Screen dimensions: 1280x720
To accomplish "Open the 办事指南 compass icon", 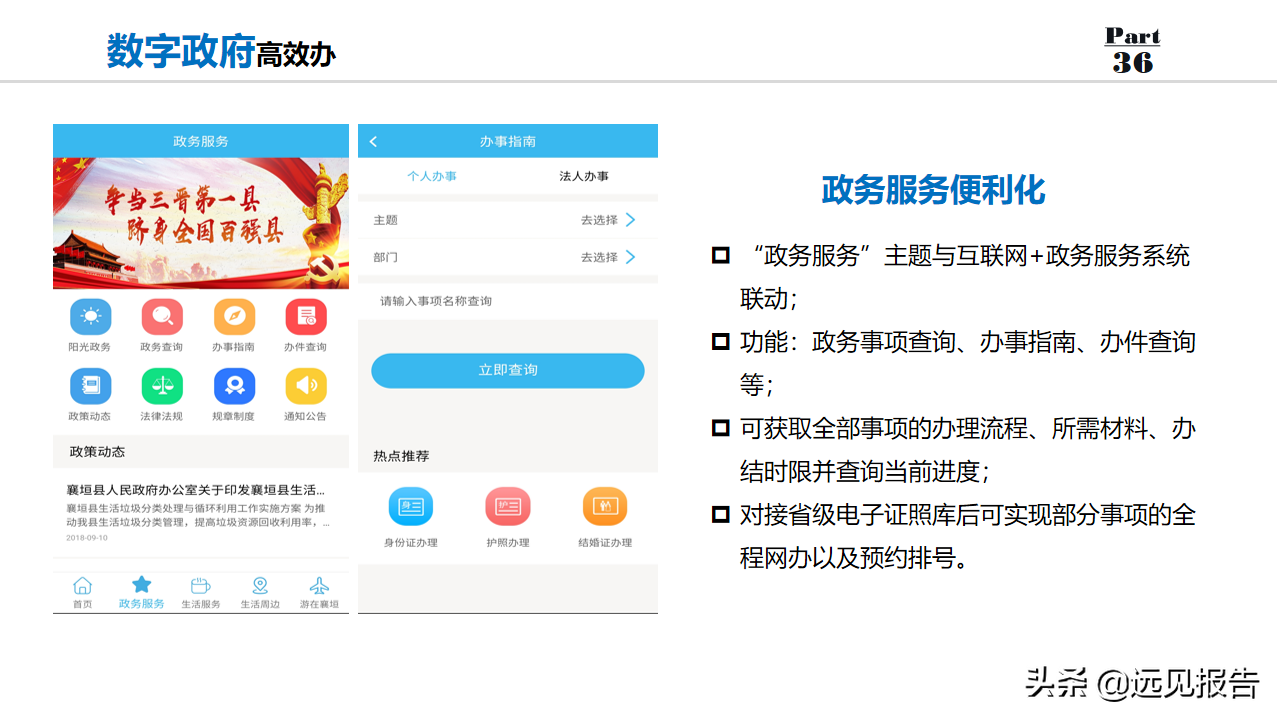I will 234,317.
